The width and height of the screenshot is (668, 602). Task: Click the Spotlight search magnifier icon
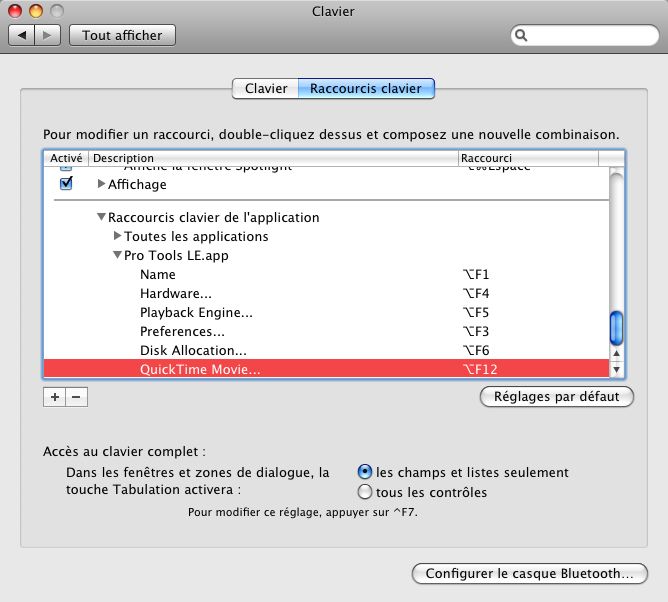[522, 35]
